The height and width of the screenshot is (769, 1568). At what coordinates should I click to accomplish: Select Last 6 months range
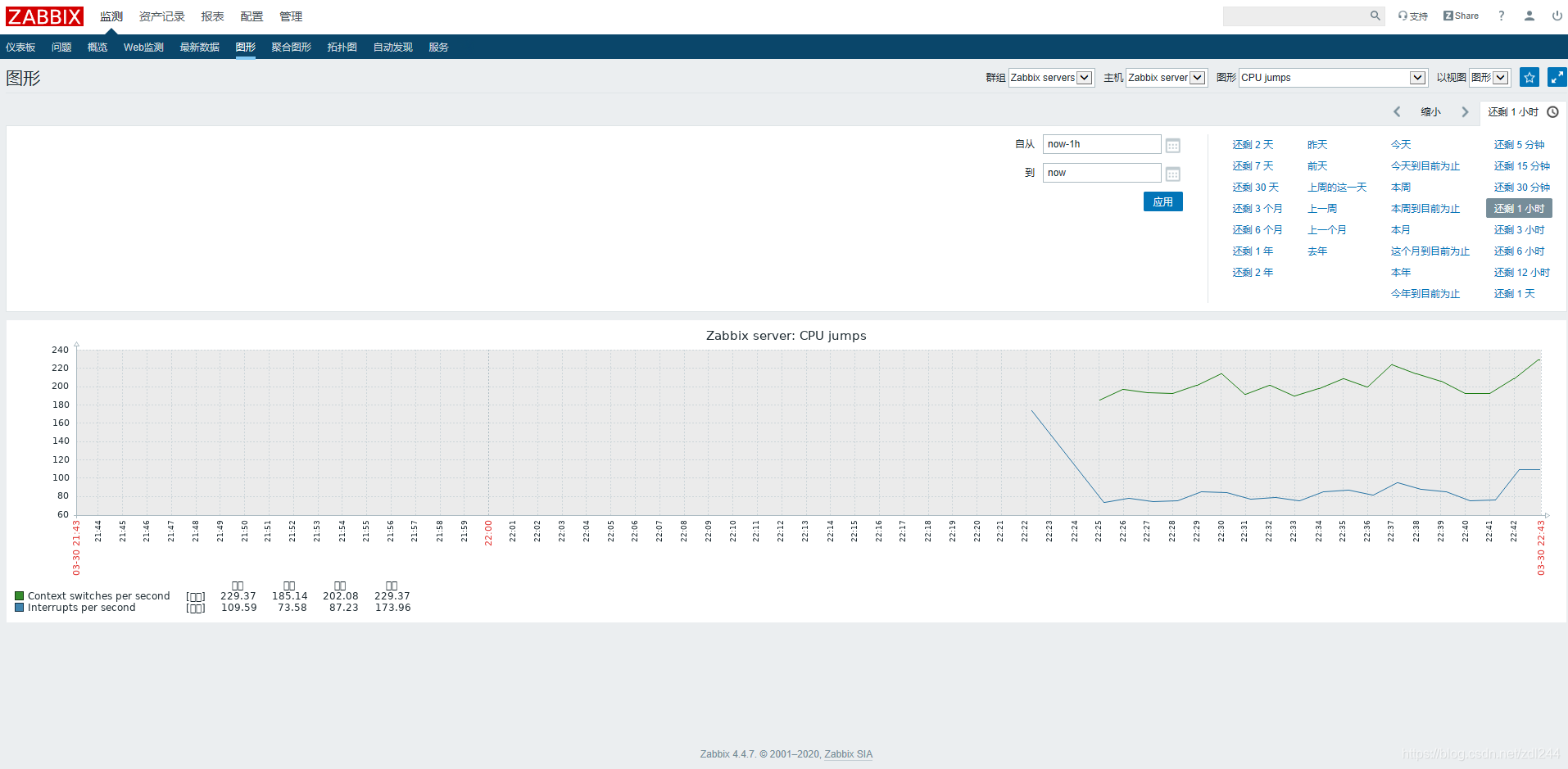tap(1258, 230)
